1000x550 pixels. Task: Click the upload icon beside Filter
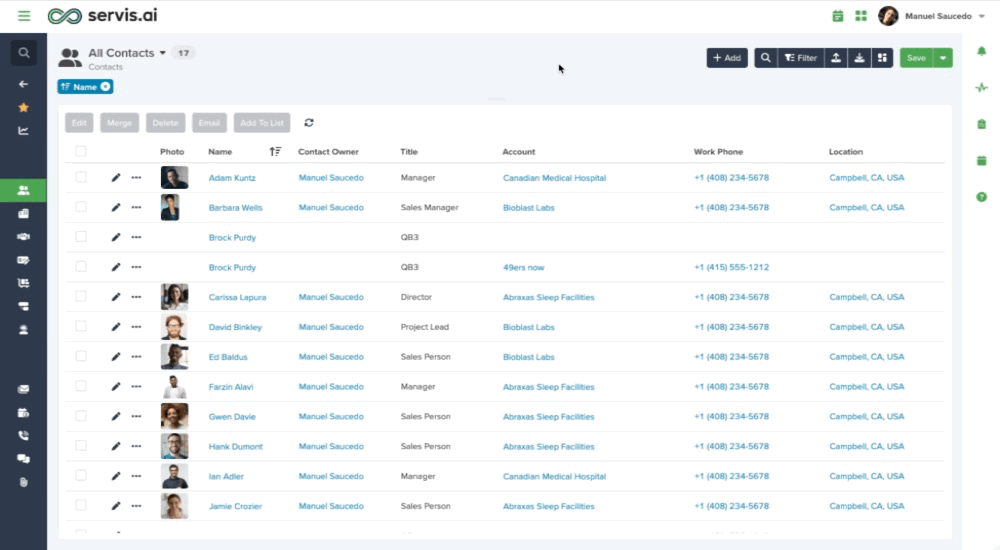(835, 58)
